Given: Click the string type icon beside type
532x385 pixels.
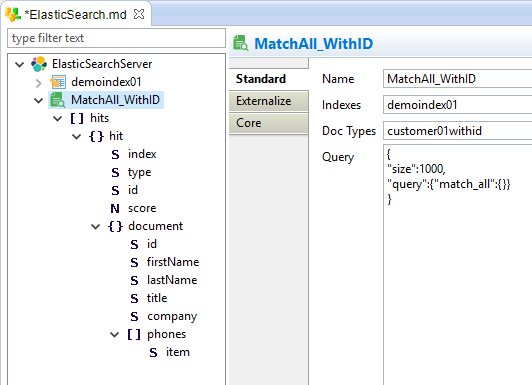Looking at the screenshot, I should tap(115, 172).
